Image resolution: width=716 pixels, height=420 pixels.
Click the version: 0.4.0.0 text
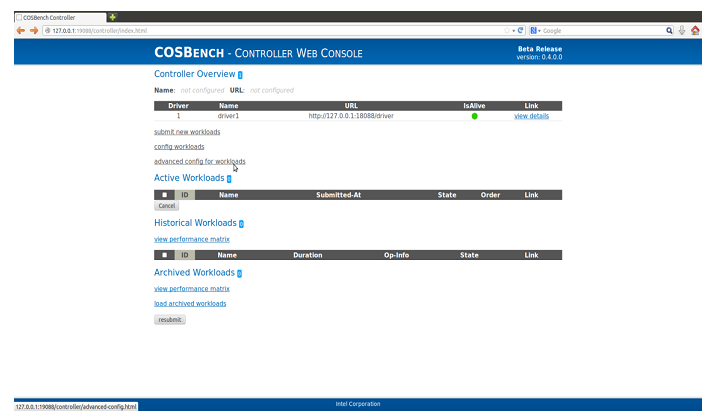[539, 57]
